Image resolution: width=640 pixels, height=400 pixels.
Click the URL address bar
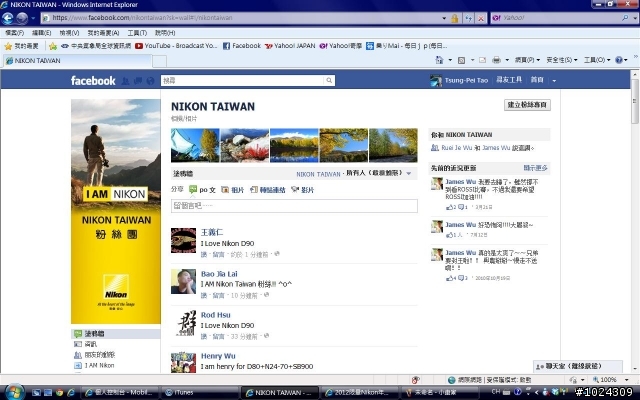click(241, 18)
